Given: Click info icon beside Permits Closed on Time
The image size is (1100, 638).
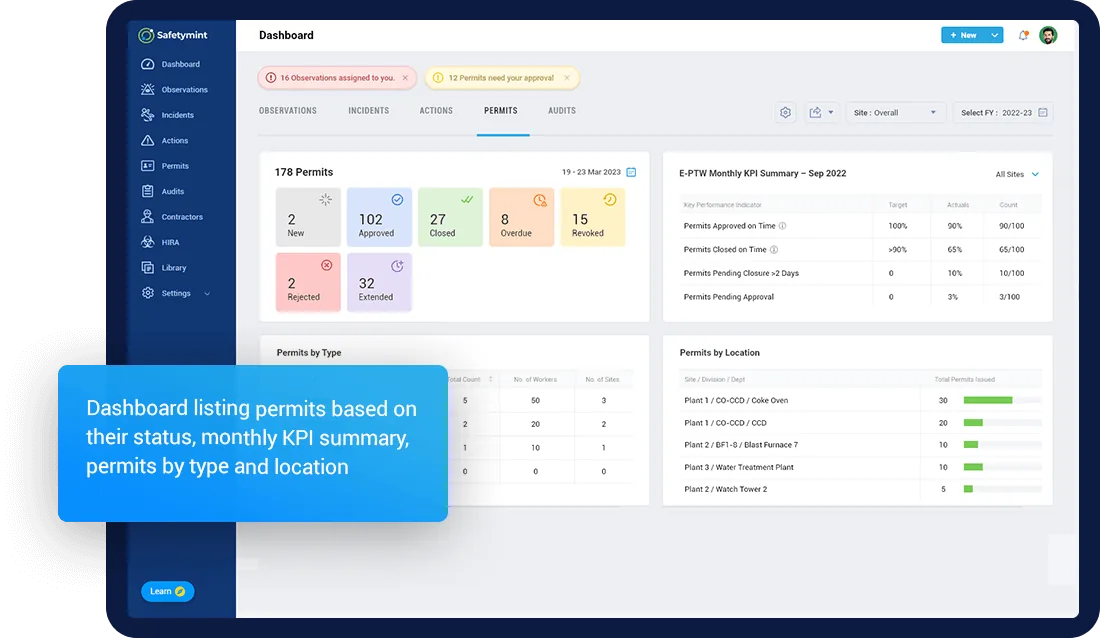Looking at the screenshot, I should 774,249.
